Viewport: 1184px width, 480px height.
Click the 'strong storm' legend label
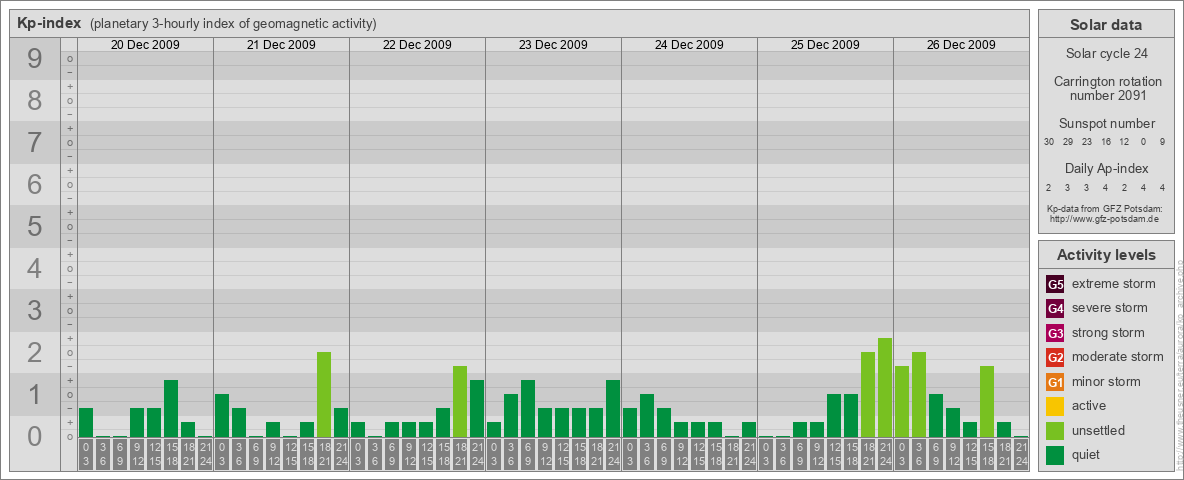[x=1108, y=333]
